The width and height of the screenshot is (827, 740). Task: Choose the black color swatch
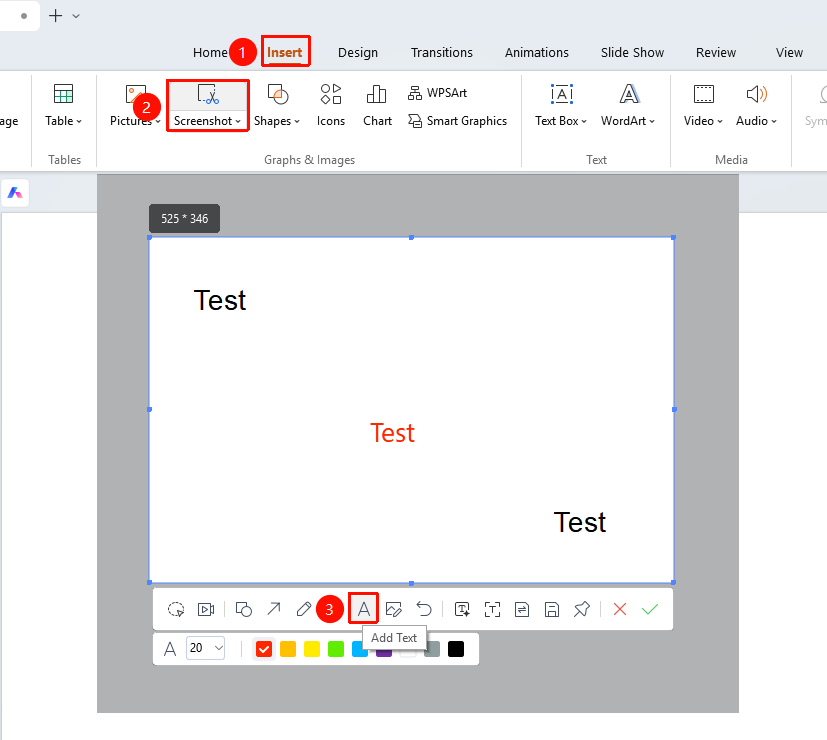(456, 649)
